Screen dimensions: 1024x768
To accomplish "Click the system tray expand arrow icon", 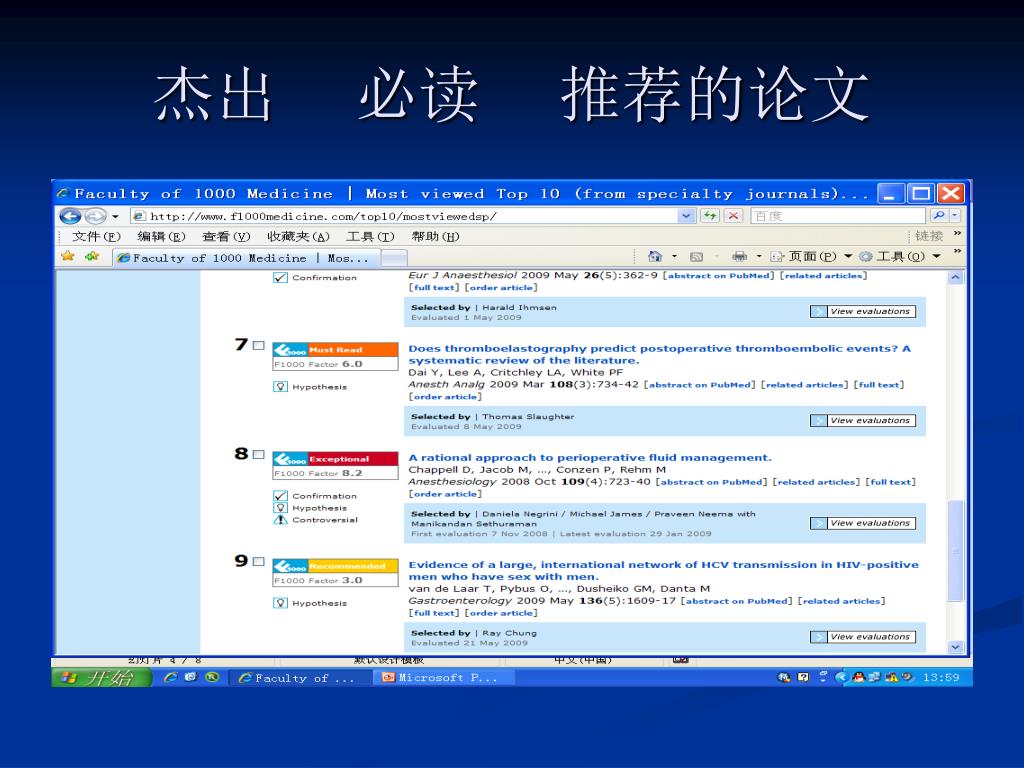I will point(842,677).
